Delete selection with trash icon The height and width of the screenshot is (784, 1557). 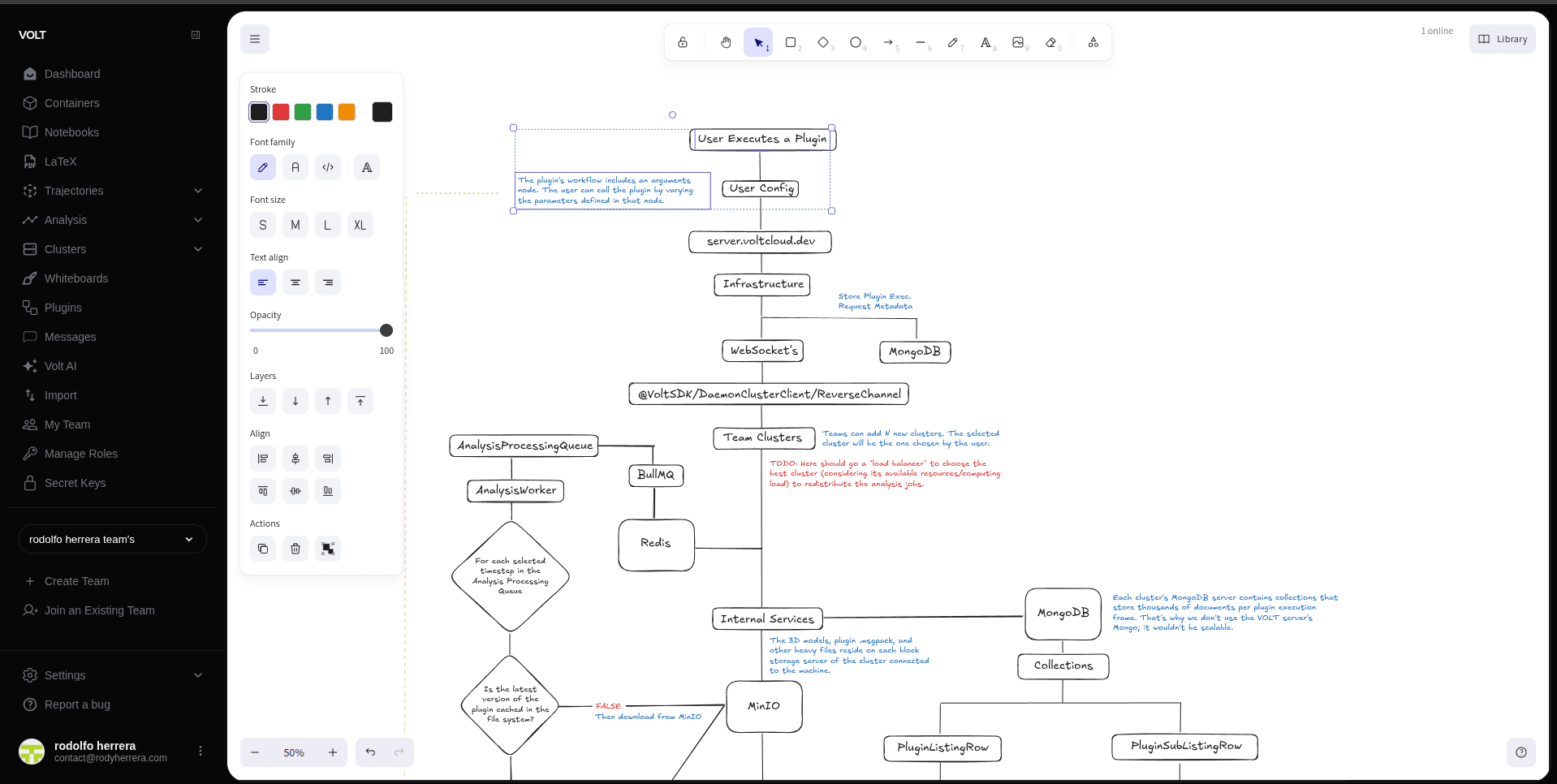click(x=295, y=549)
